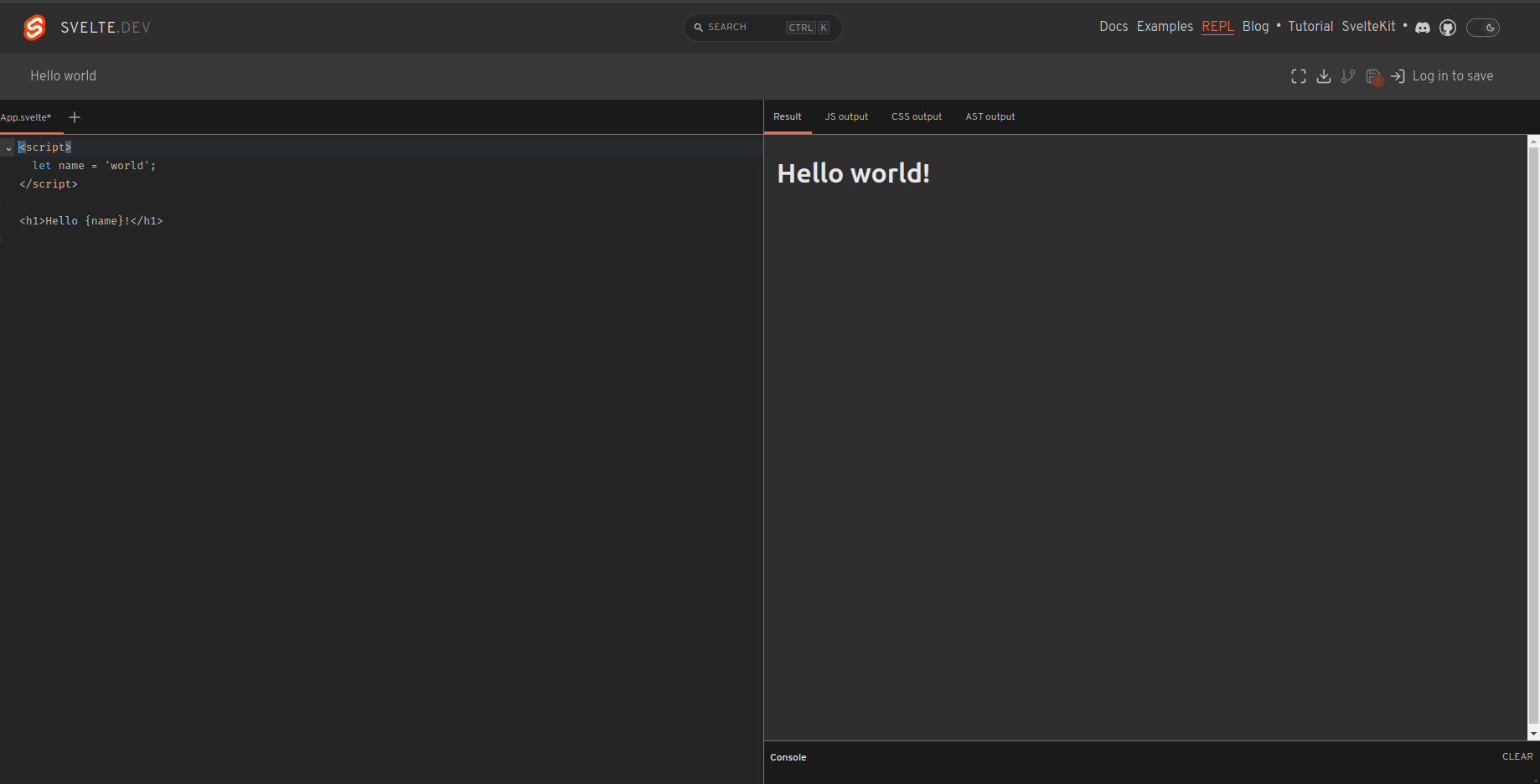This screenshot has height=784, width=1540.
Task: Click the Hello world project name field
Action: point(64,76)
